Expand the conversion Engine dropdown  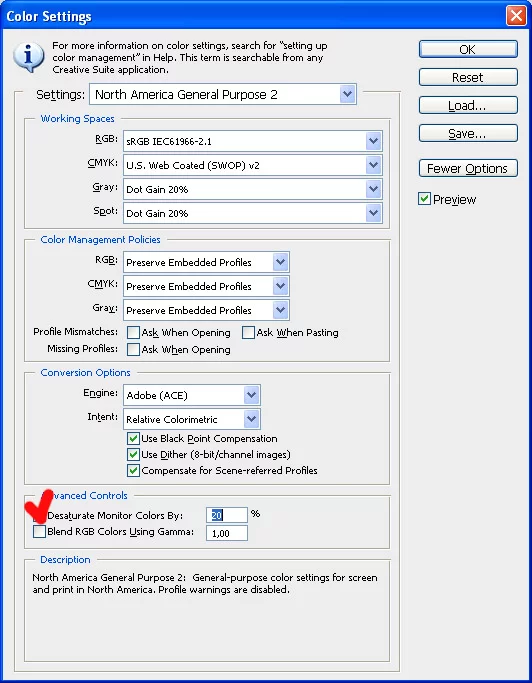point(192,395)
